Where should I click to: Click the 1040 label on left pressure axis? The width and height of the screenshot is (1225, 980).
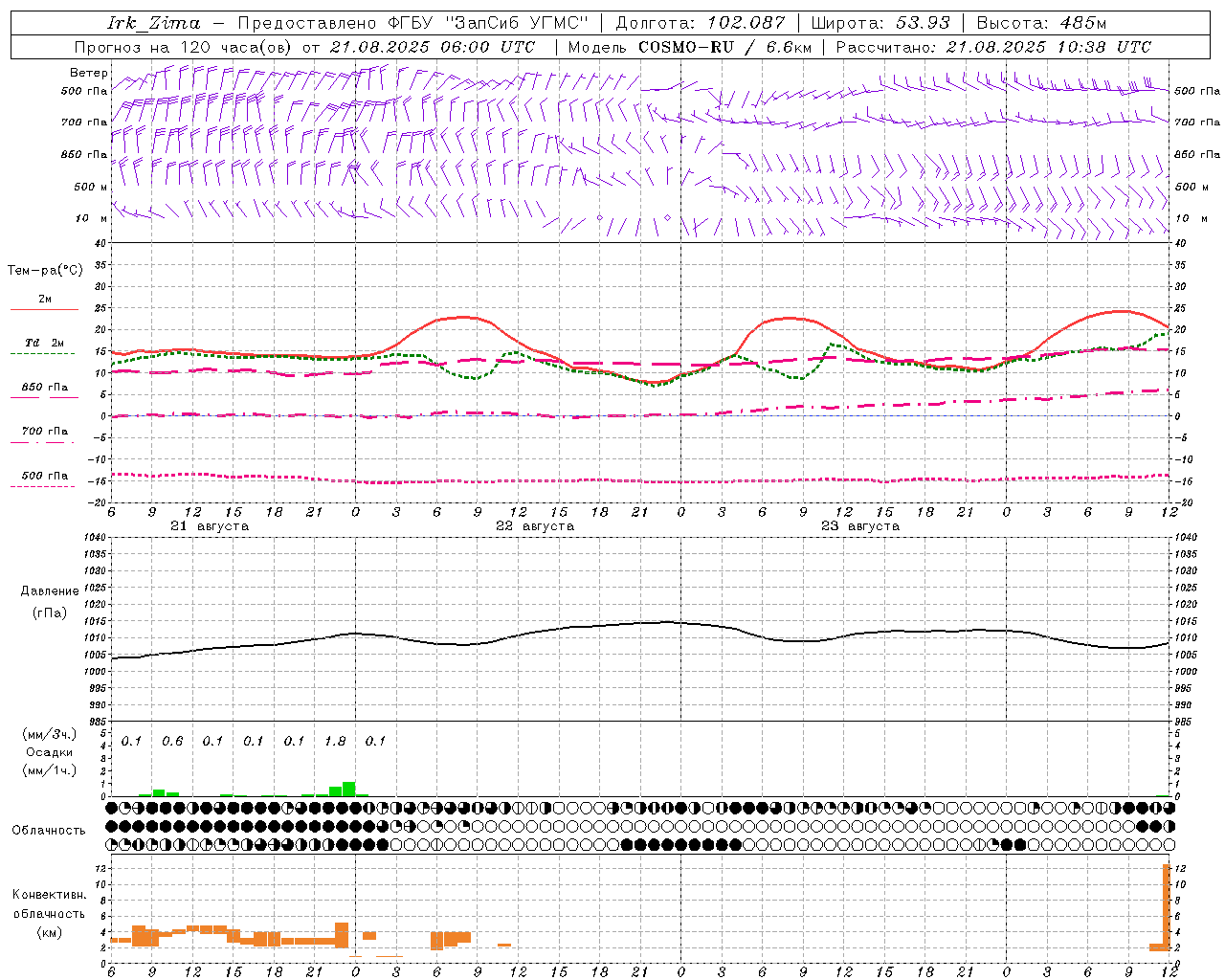[x=93, y=537]
